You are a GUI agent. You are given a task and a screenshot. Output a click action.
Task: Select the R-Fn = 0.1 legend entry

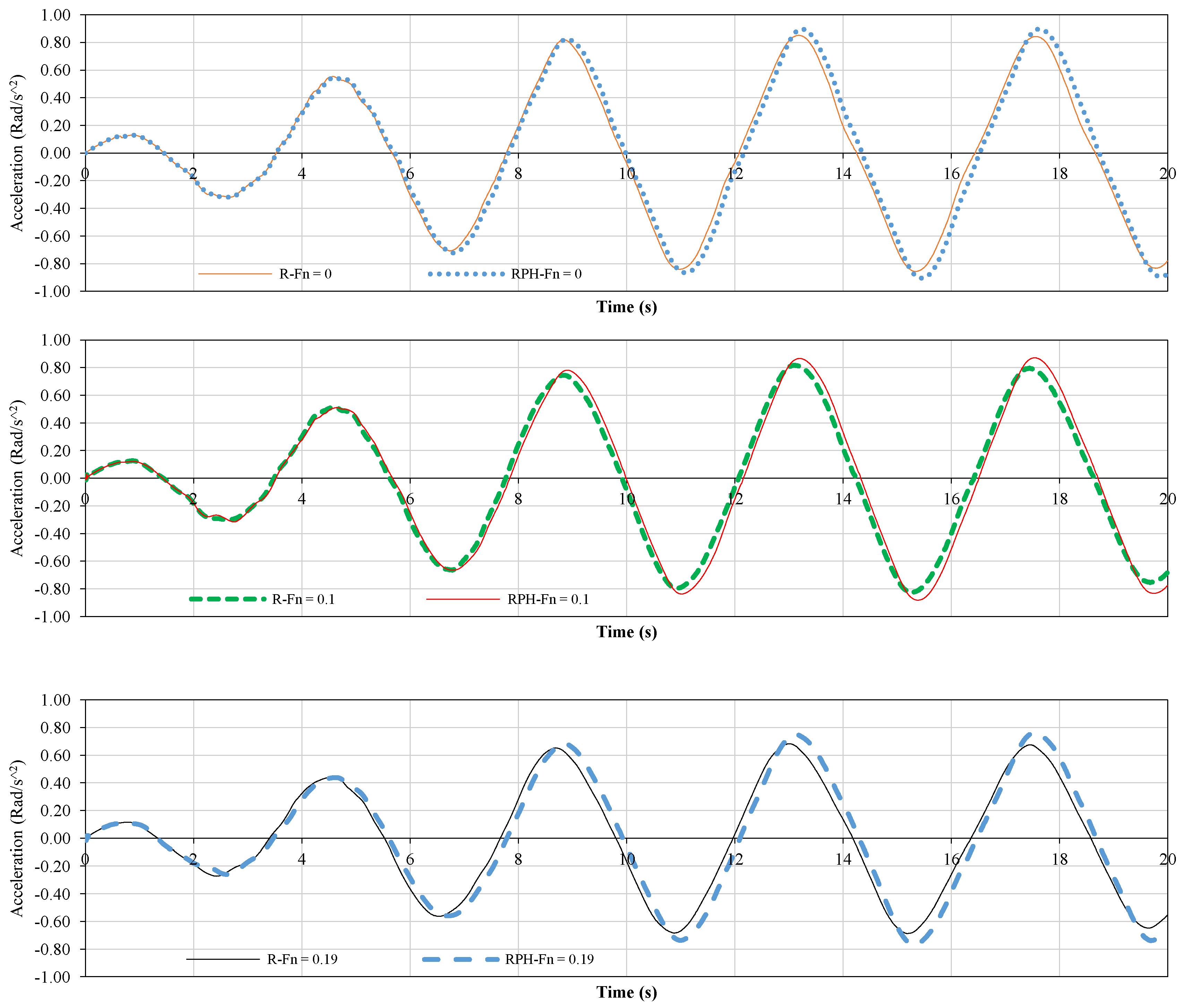click(x=303, y=599)
